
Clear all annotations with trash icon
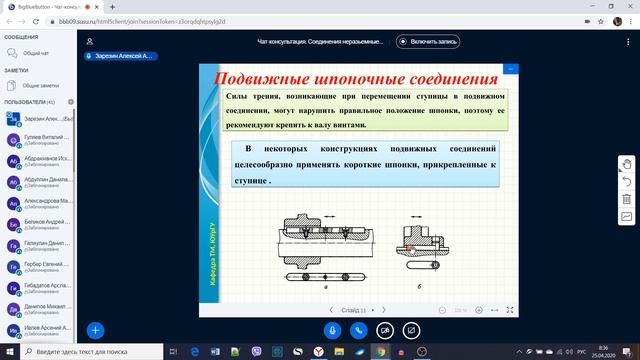click(x=627, y=199)
